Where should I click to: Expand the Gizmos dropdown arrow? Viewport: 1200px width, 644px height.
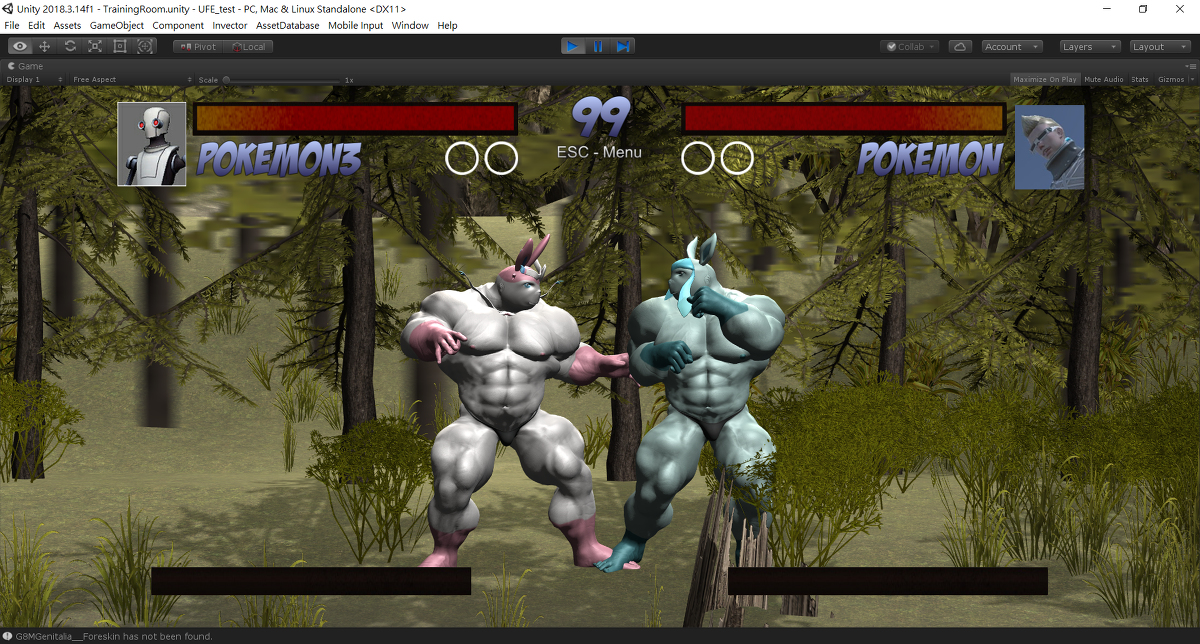click(x=1192, y=79)
